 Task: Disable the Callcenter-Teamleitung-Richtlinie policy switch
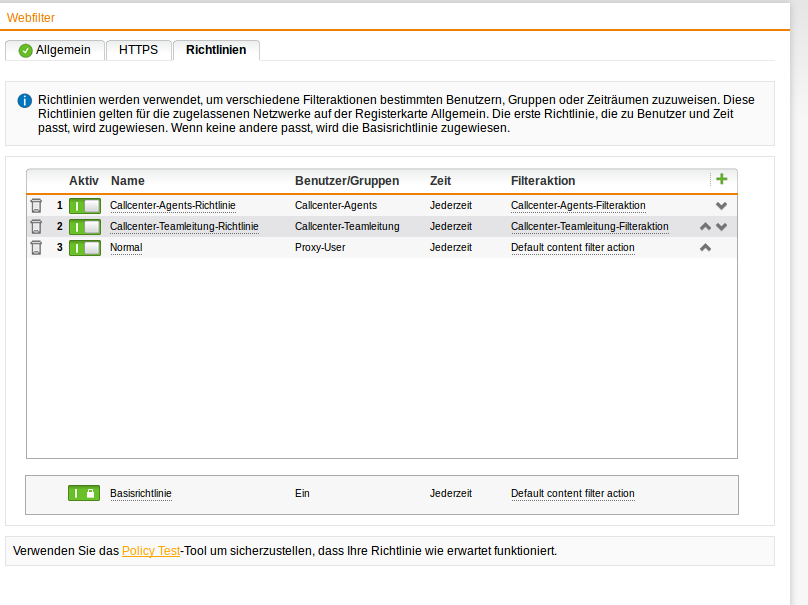(85, 226)
